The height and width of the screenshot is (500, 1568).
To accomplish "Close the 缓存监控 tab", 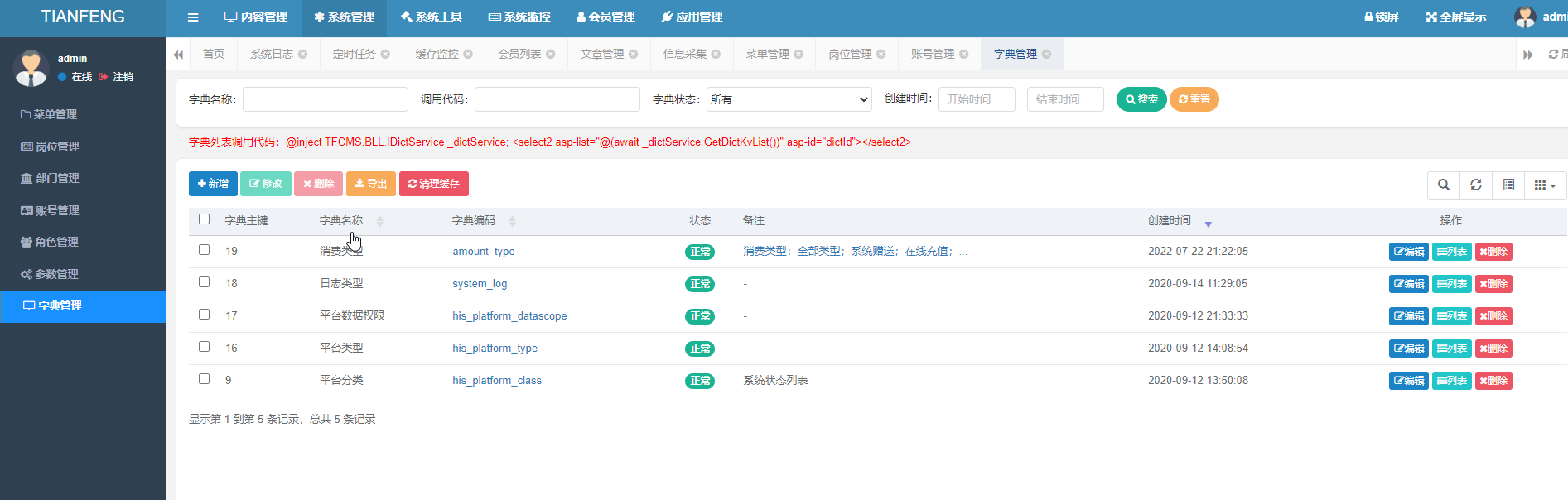I will coord(468,55).
